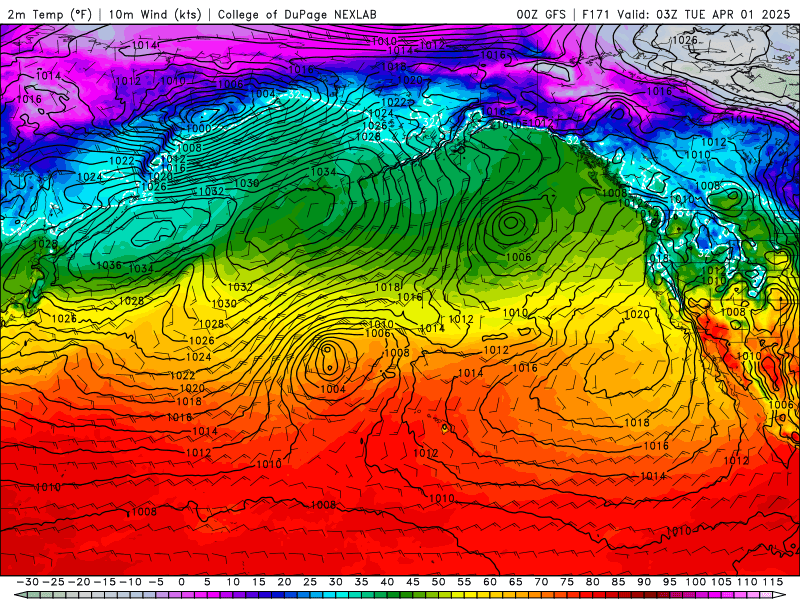Select the positive 20 value on the temperature scale
The image size is (800, 600).
[x=284, y=582]
